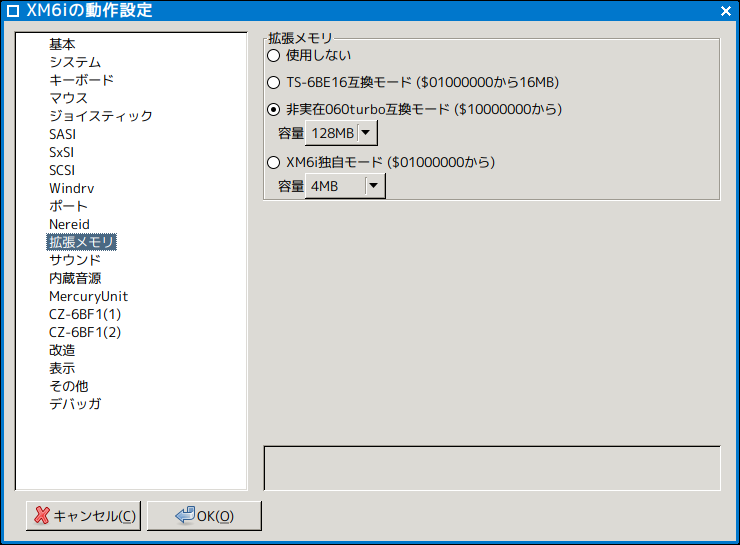Close the XM6iの動作設定 dialog

(726, 10)
